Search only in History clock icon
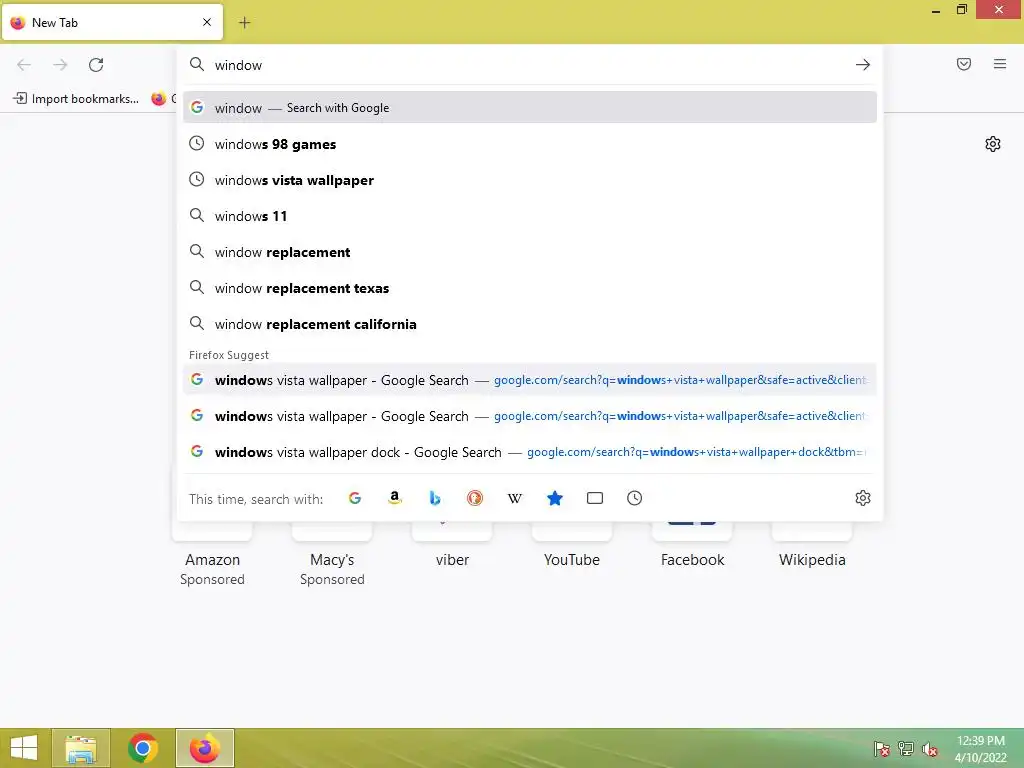This screenshot has height=768, width=1024. click(x=634, y=498)
